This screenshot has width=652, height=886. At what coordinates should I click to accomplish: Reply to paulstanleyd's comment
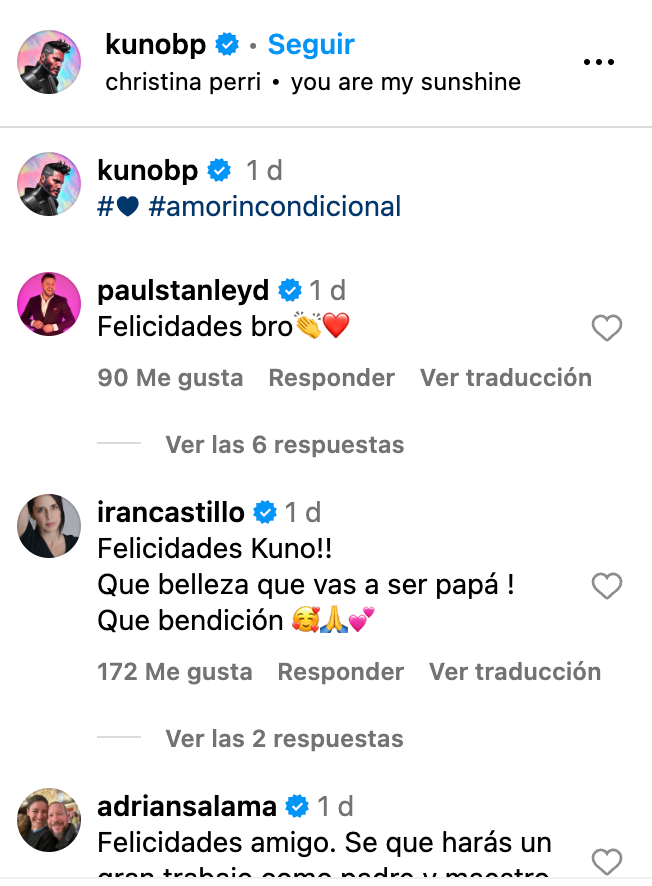(331, 378)
